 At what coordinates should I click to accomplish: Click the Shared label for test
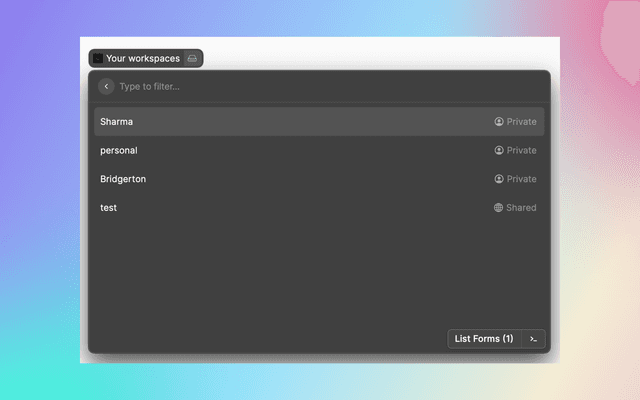pos(521,208)
